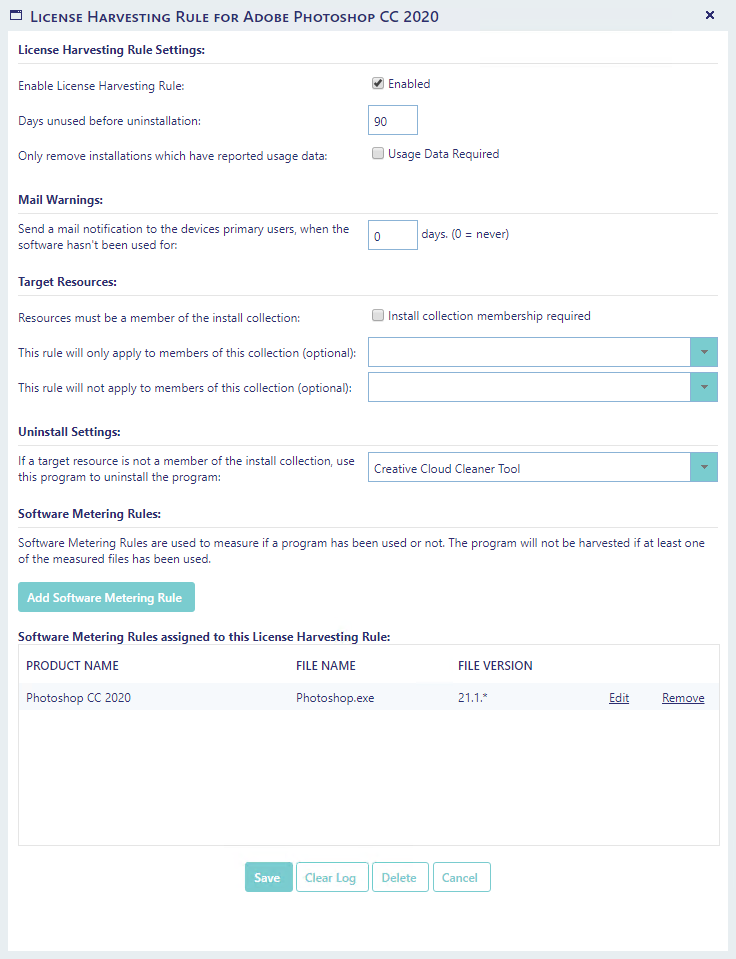This screenshot has width=736, height=959.
Task: Click the Days unused before uninstallation field
Action: pos(392,120)
